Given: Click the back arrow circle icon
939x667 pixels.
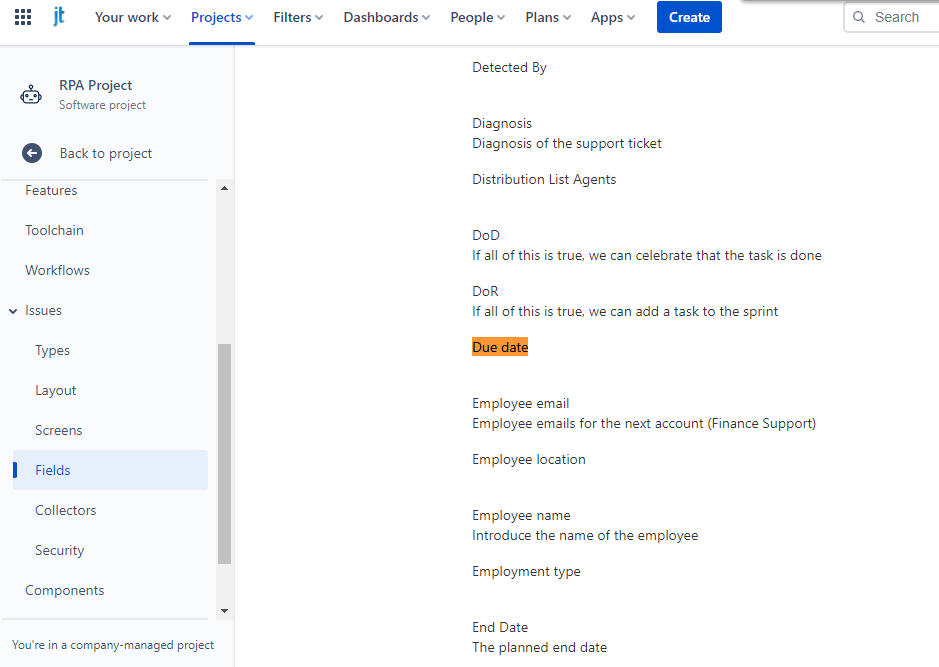Looking at the screenshot, I should (x=32, y=153).
